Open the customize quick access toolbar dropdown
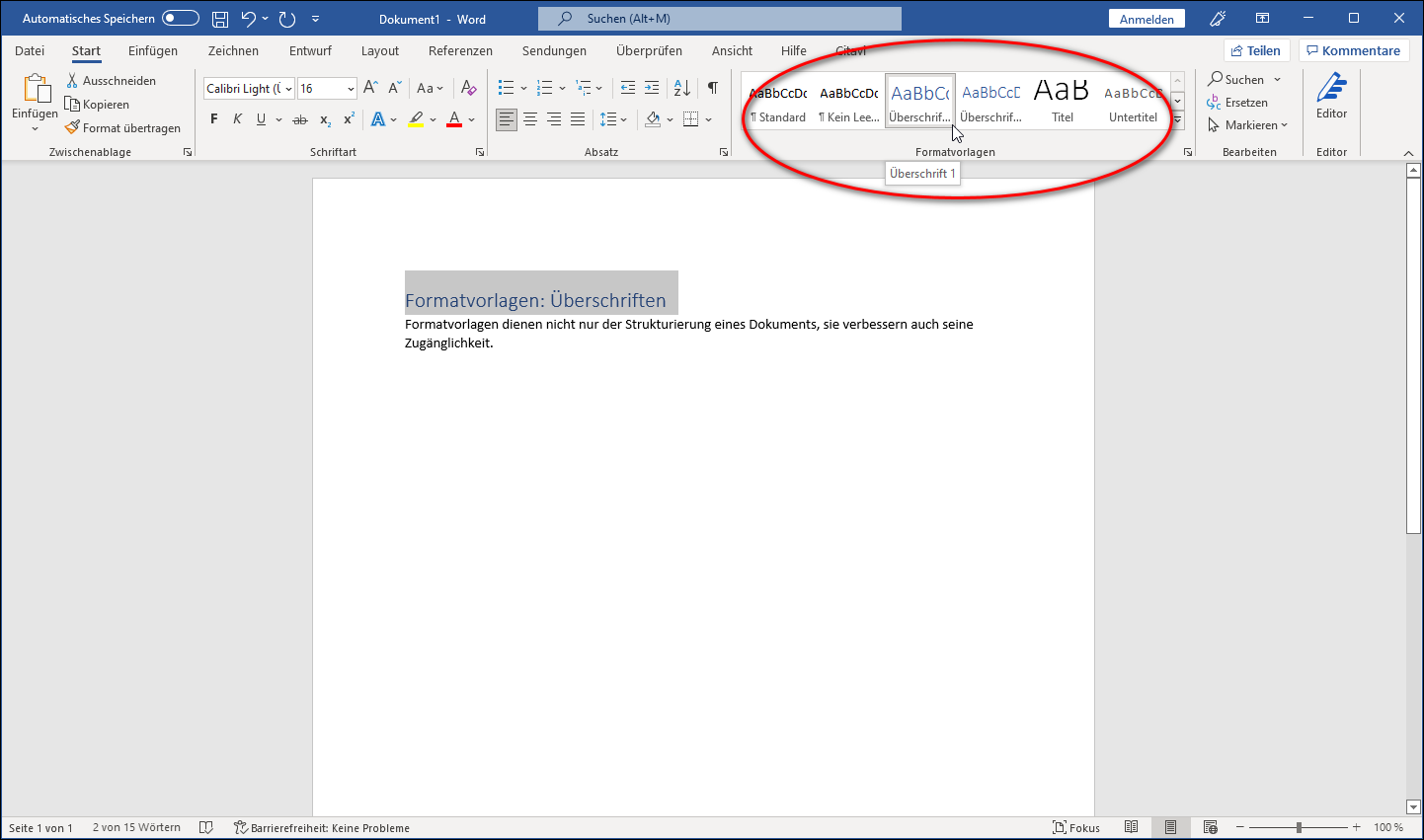This screenshot has width=1424, height=840. [315, 19]
